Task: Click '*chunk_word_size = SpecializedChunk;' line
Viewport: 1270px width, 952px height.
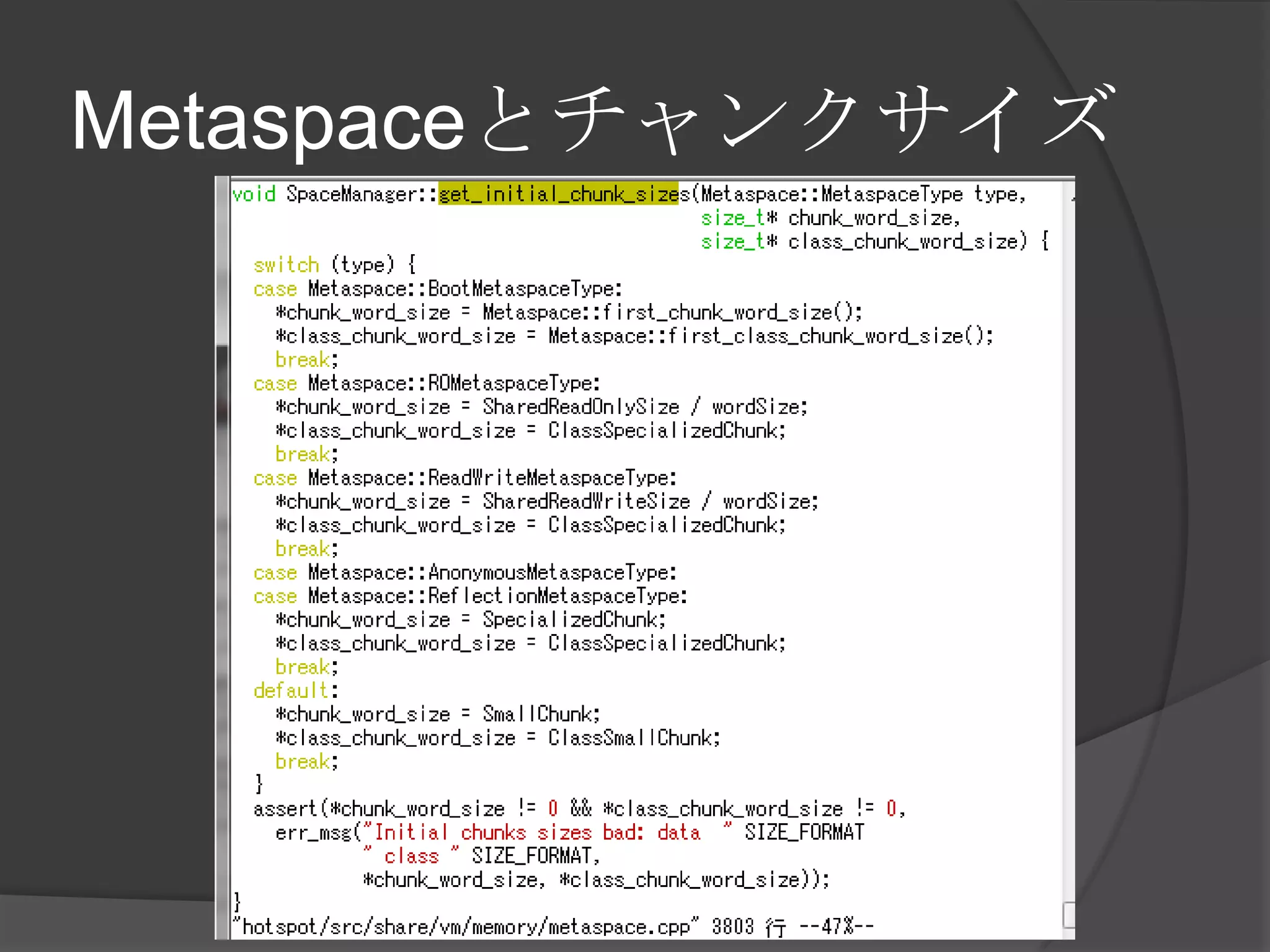Action: click(471, 619)
